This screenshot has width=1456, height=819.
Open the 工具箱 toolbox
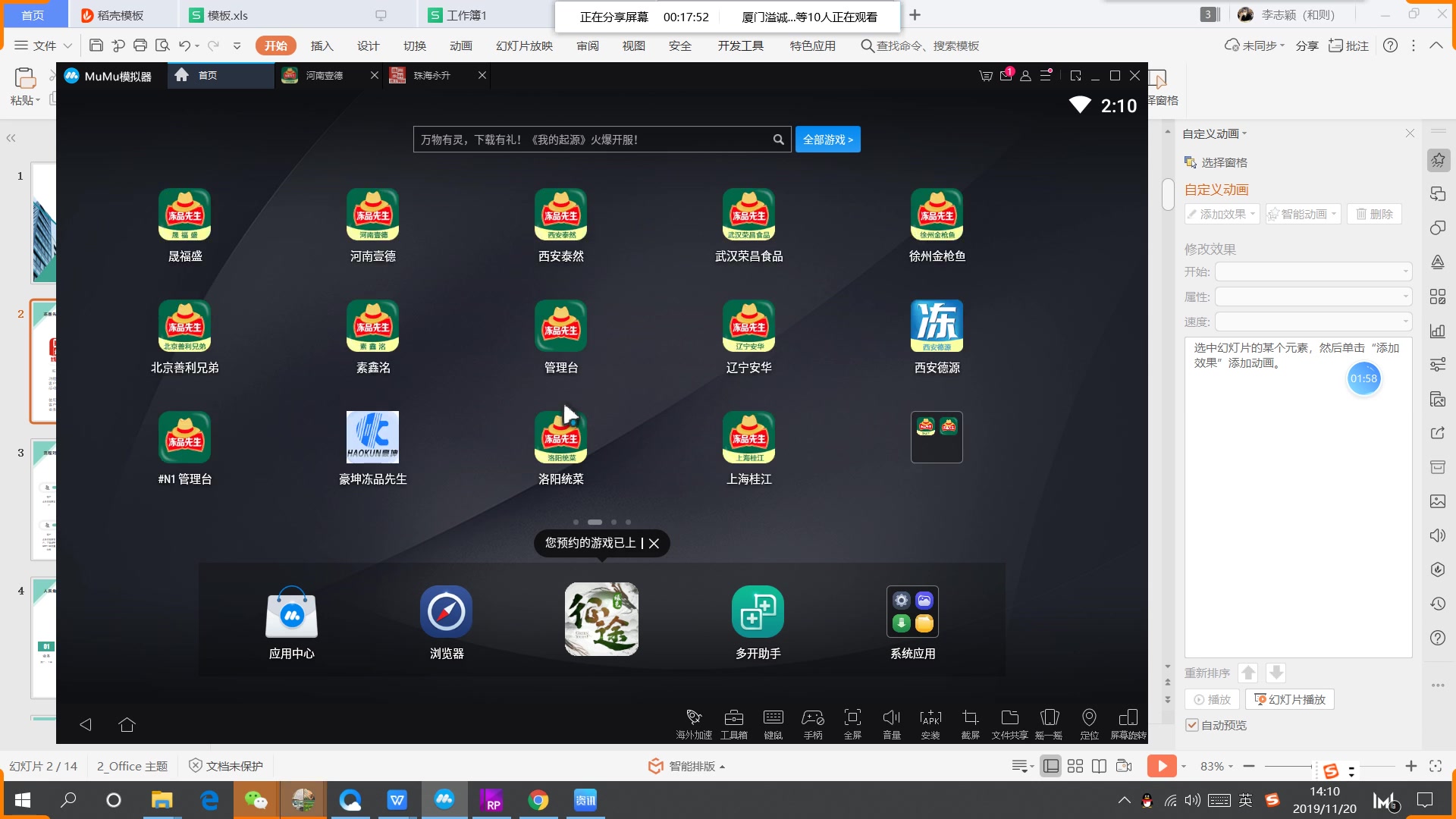(x=734, y=723)
